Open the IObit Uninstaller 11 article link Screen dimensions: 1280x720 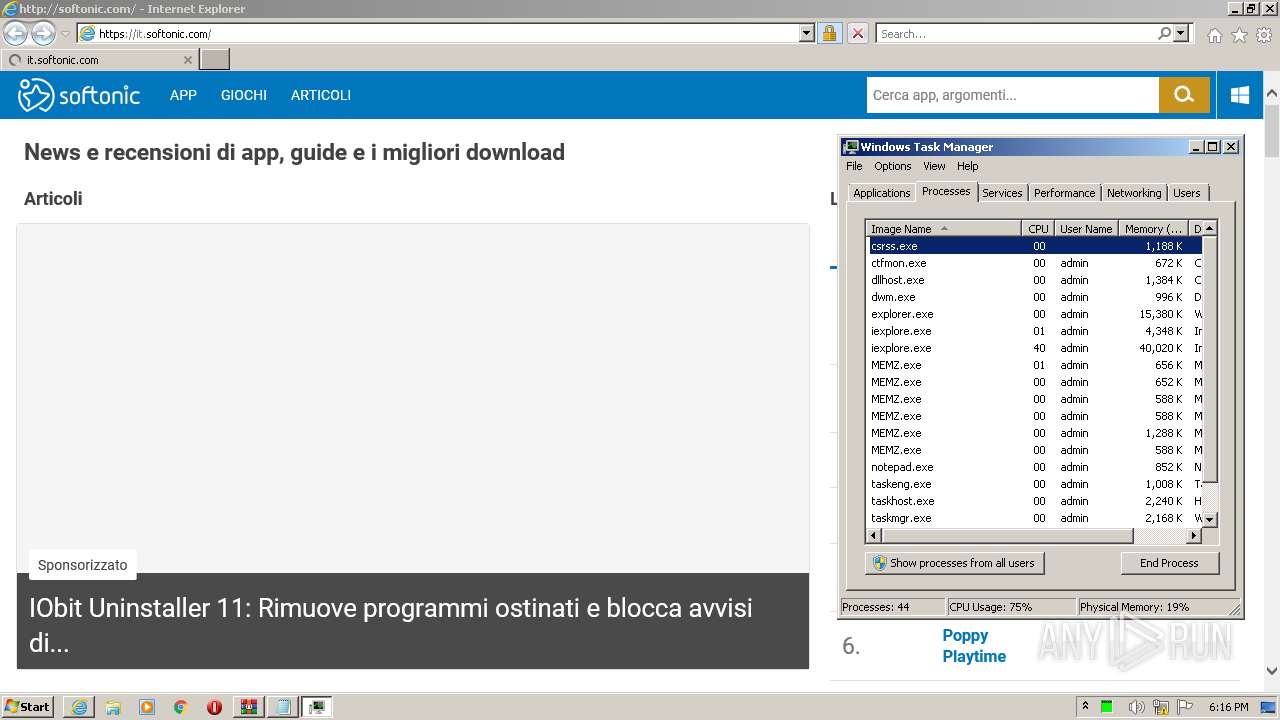pyautogui.click(x=390, y=625)
